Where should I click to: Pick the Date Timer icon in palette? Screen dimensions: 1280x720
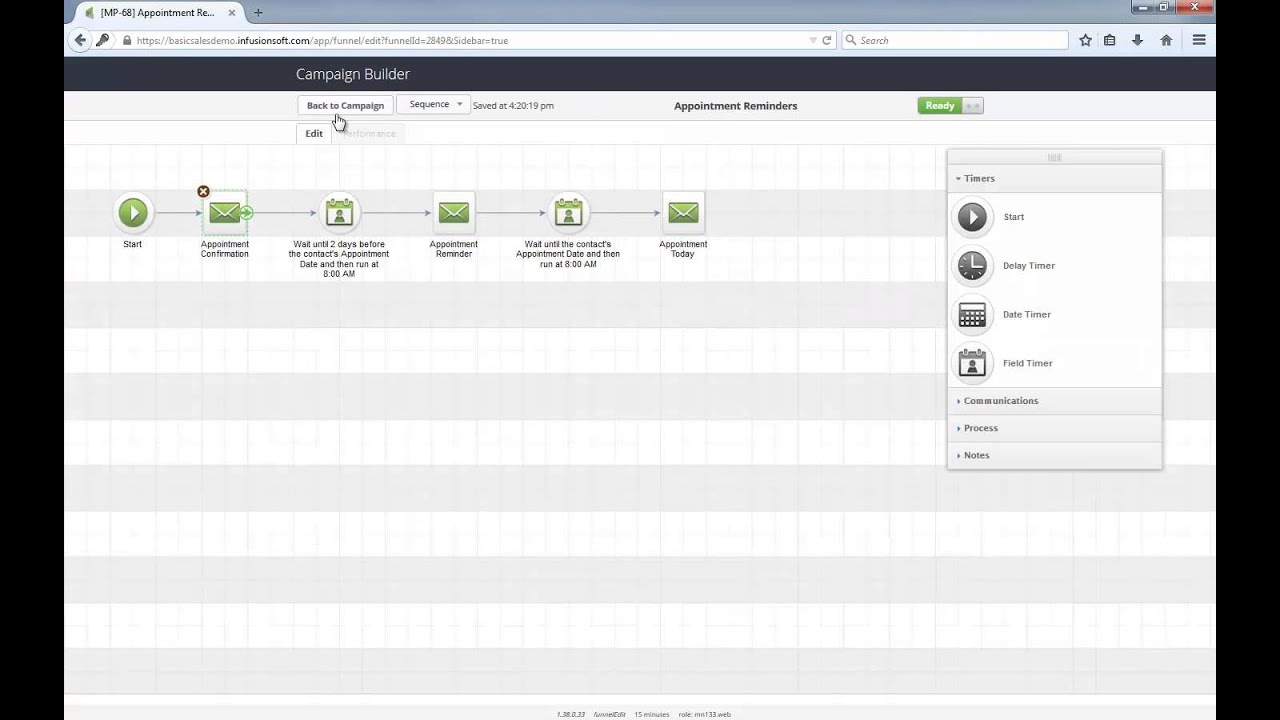(972, 315)
